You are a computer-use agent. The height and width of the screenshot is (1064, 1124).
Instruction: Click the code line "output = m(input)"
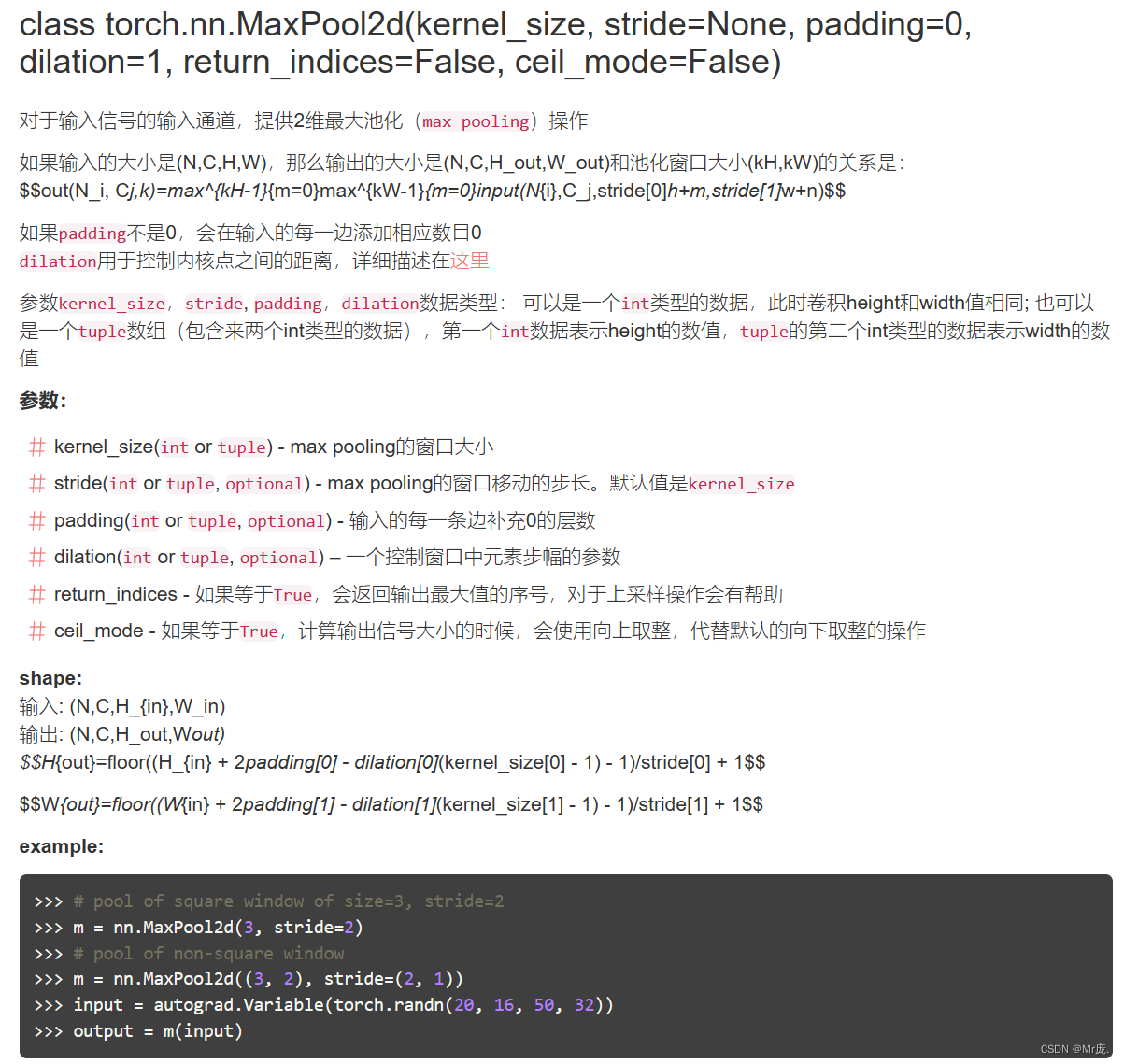(x=158, y=1031)
